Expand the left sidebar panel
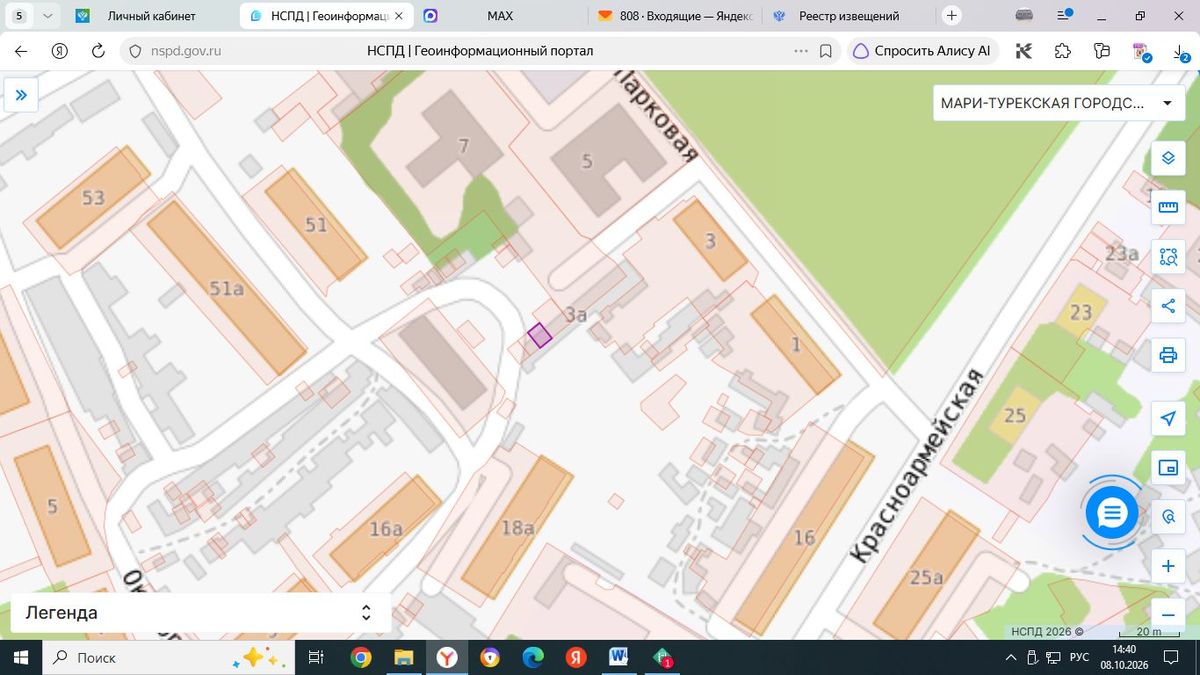 21,96
